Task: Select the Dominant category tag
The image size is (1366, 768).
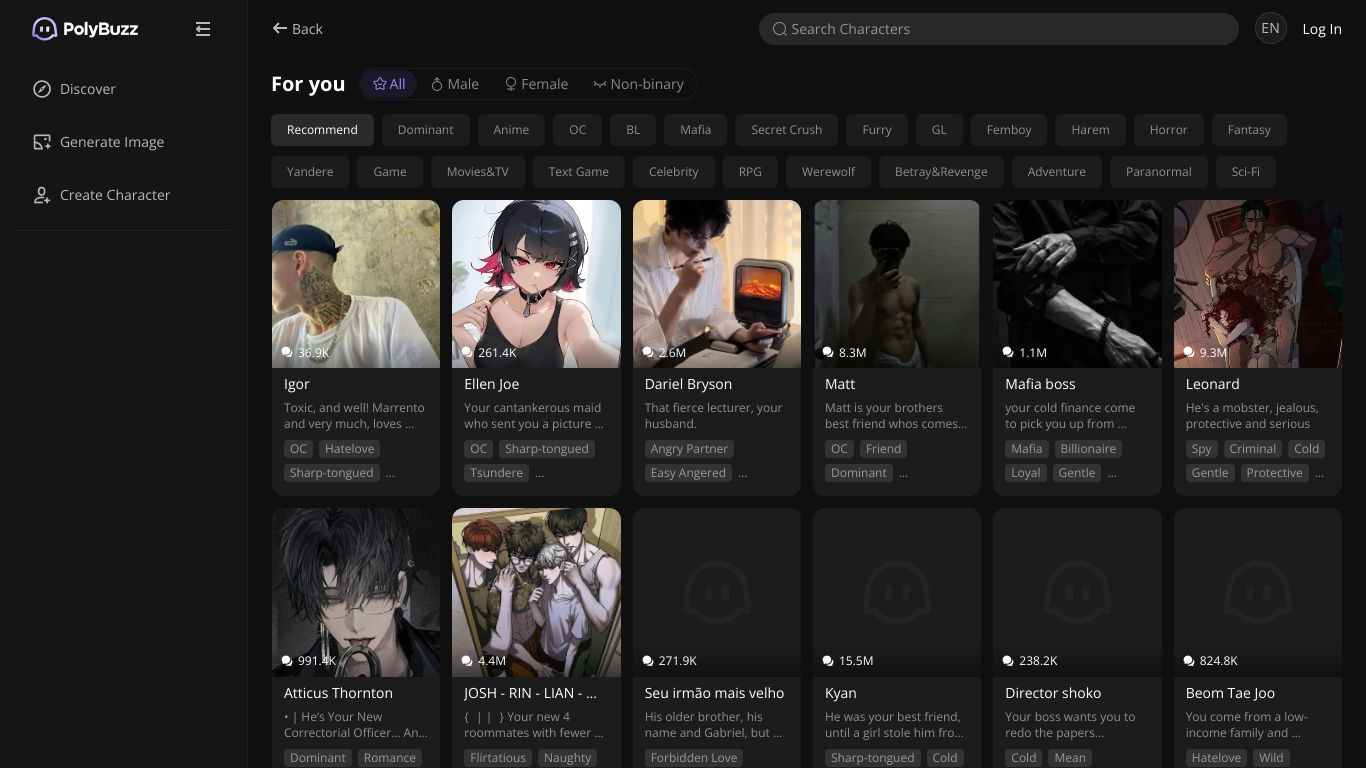Action: pyautogui.click(x=425, y=130)
